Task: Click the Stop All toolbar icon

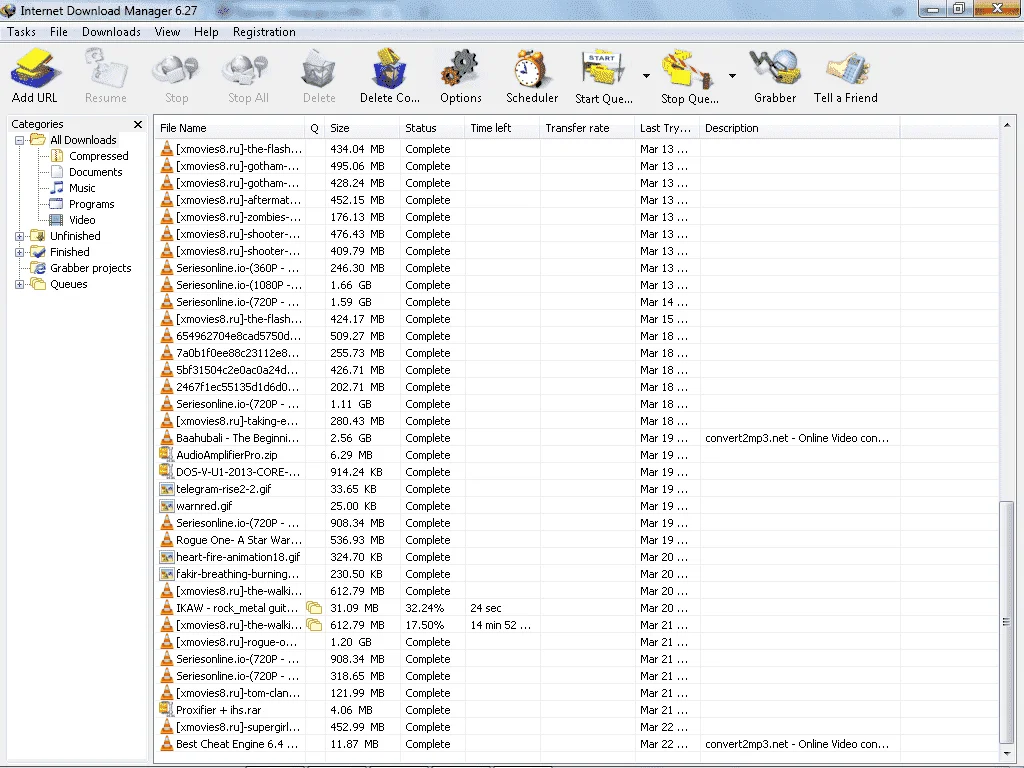Action: [x=248, y=69]
